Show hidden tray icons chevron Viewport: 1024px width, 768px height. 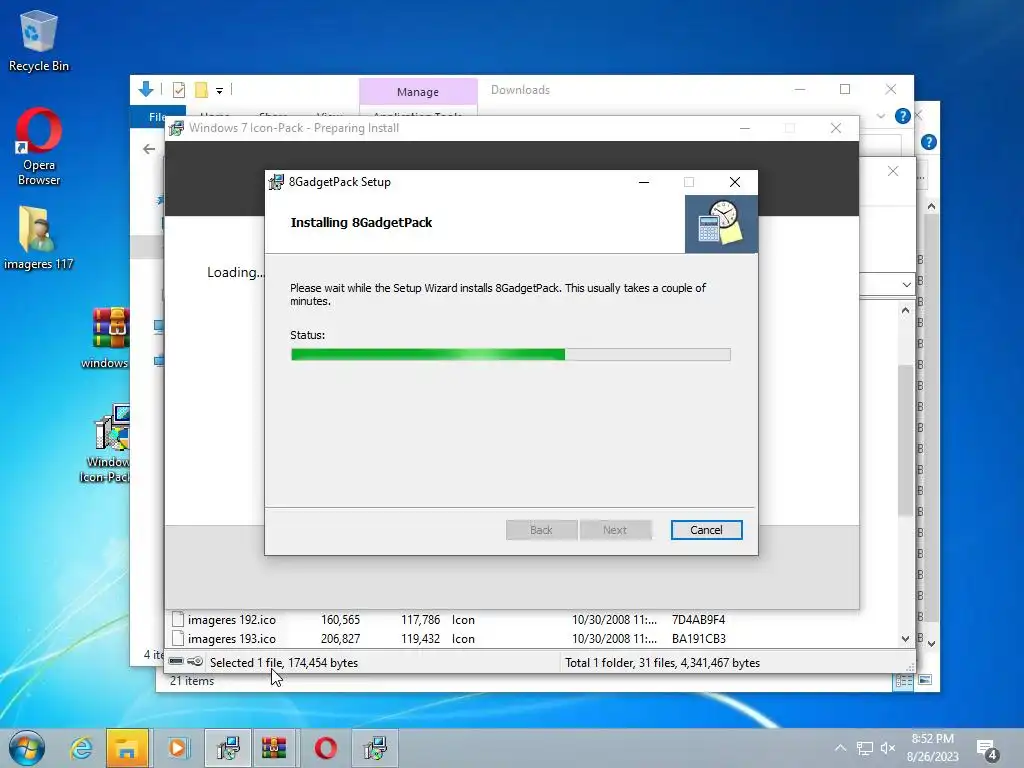[x=840, y=748]
